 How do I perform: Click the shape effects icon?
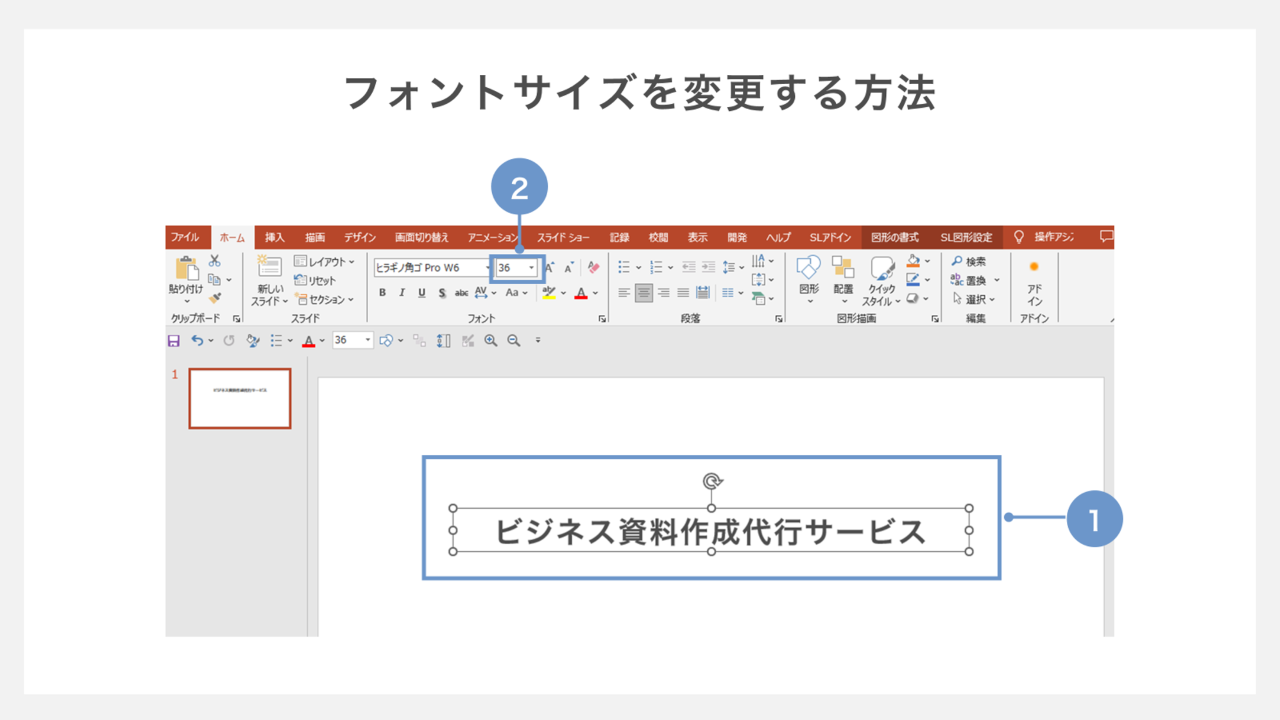coord(913,297)
